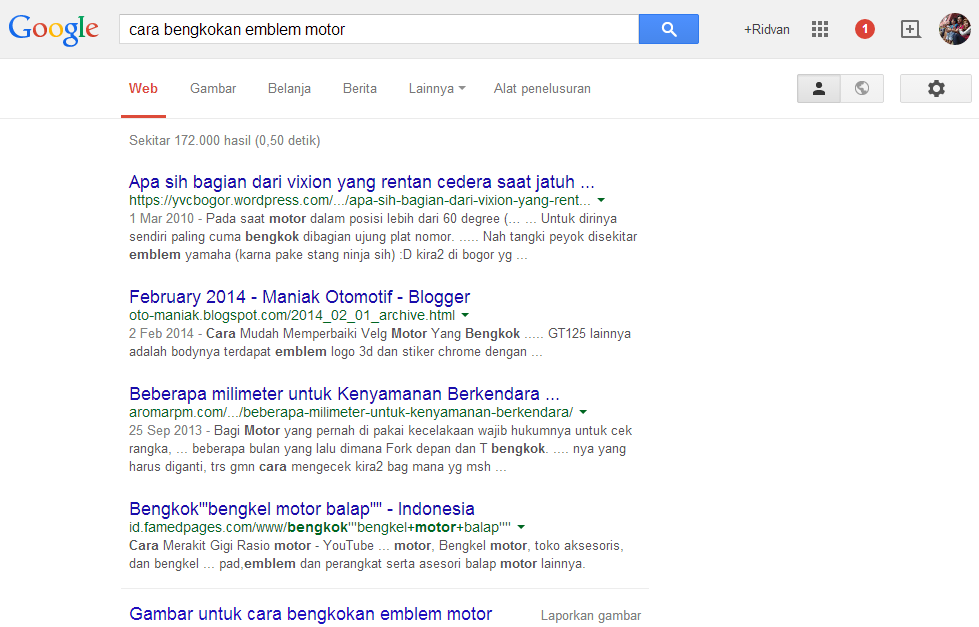The height and width of the screenshot is (627, 979).
Task: Click the green URL id.famedpages.com
Action: click(x=320, y=527)
